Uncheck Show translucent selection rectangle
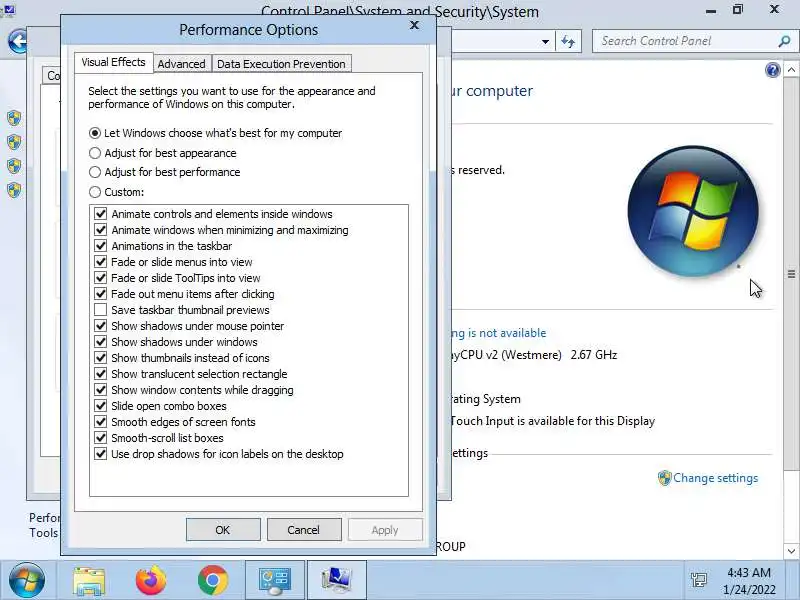This screenshot has width=800, height=600. click(101, 373)
